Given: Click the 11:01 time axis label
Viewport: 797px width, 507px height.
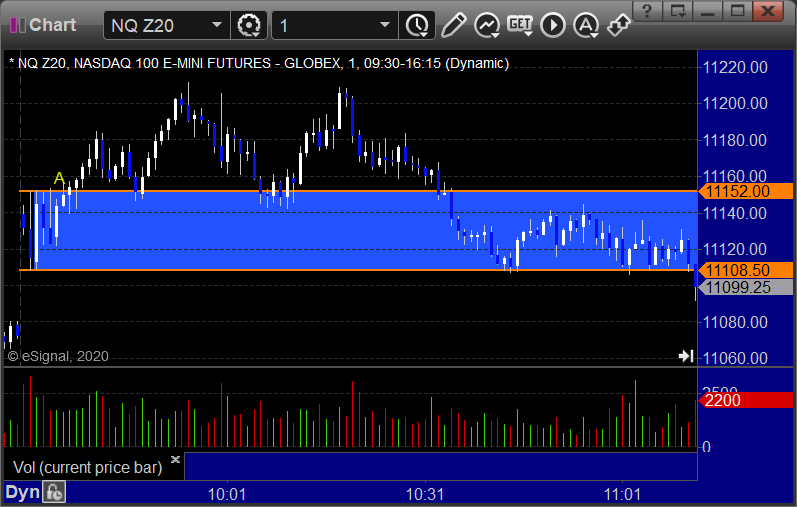Looking at the screenshot, I should (623, 494).
